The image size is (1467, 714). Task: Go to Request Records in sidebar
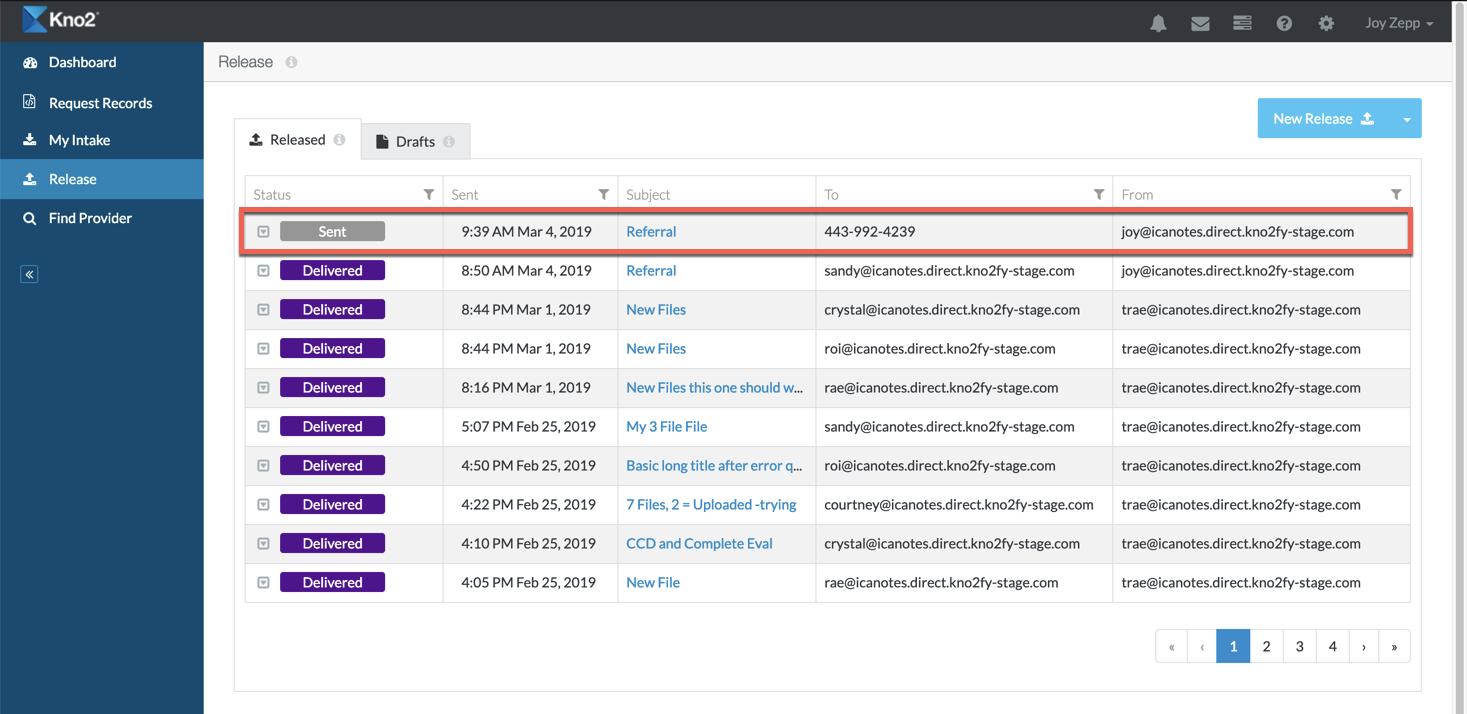(100, 103)
